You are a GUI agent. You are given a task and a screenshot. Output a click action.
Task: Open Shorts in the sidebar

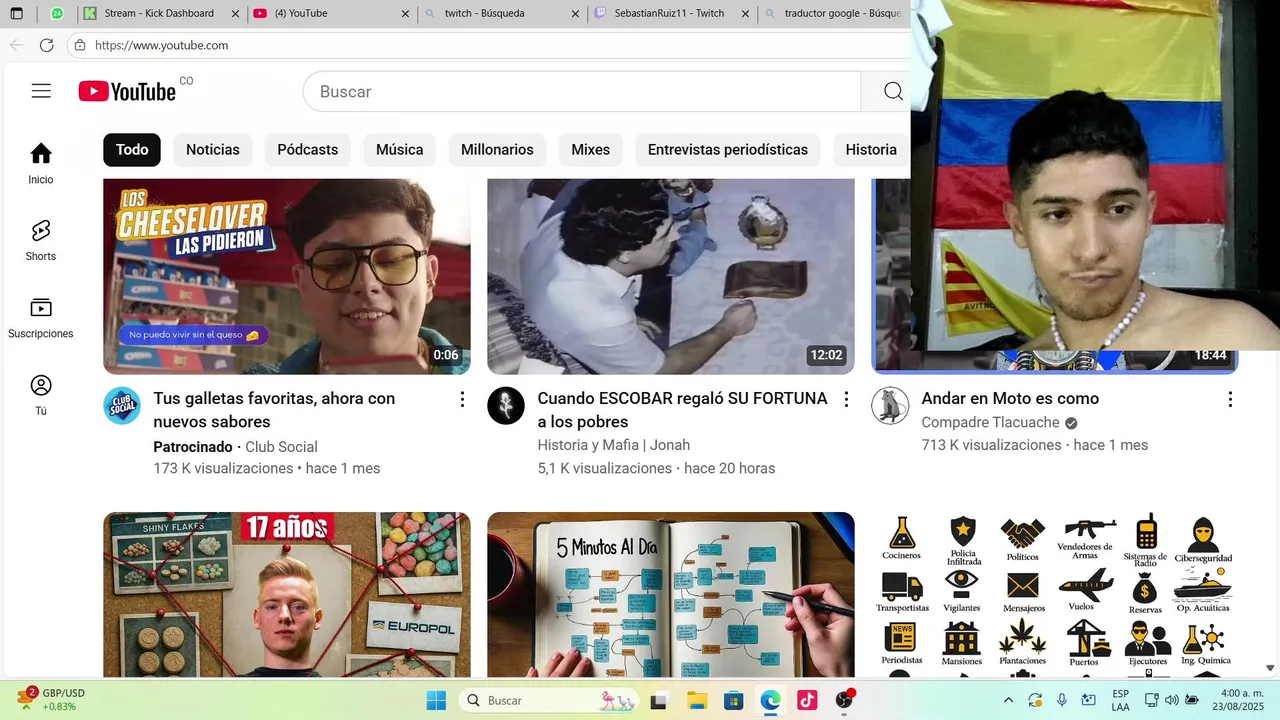(x=41, y=240)
